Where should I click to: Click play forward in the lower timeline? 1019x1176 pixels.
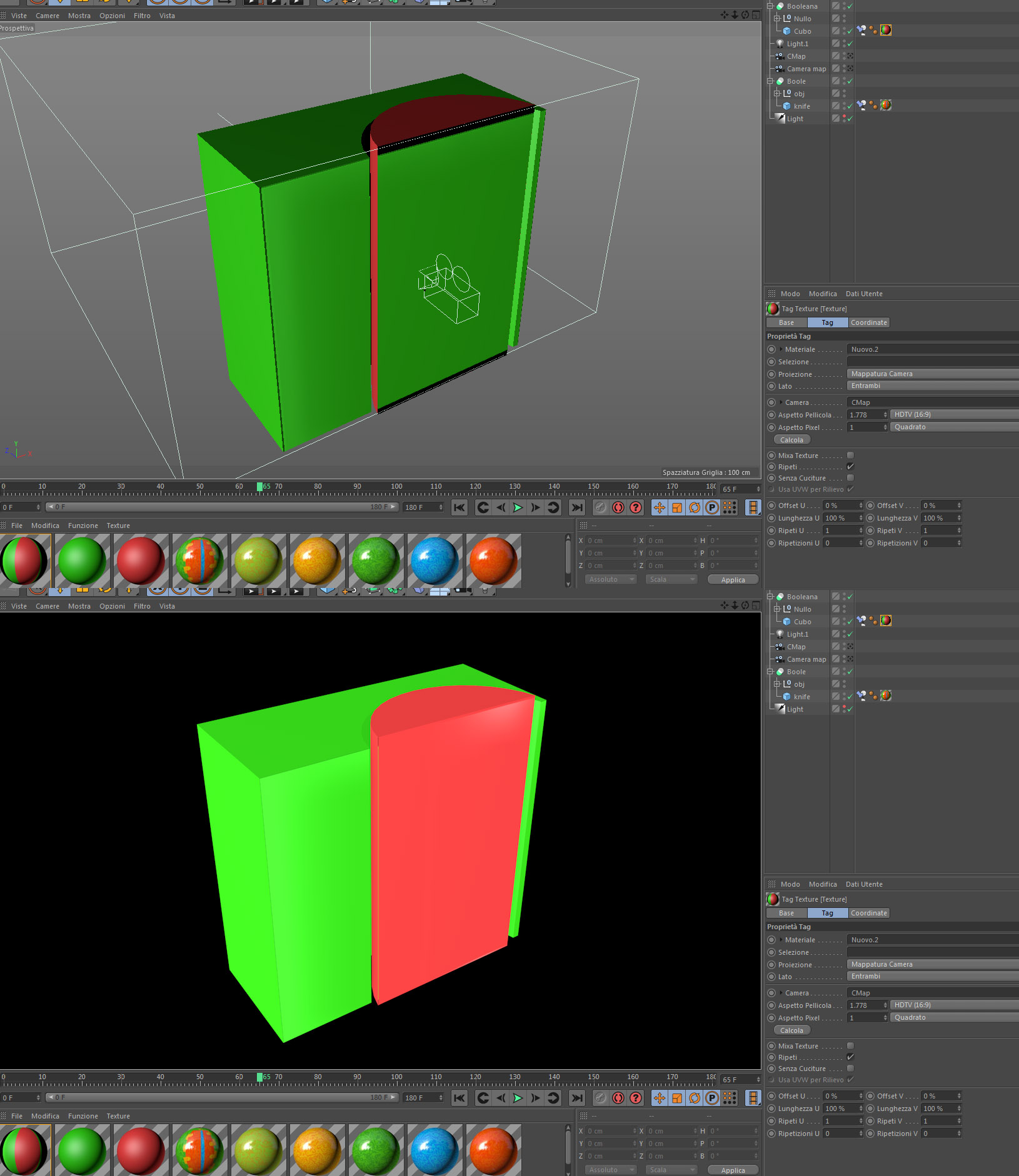[518, 1098]
